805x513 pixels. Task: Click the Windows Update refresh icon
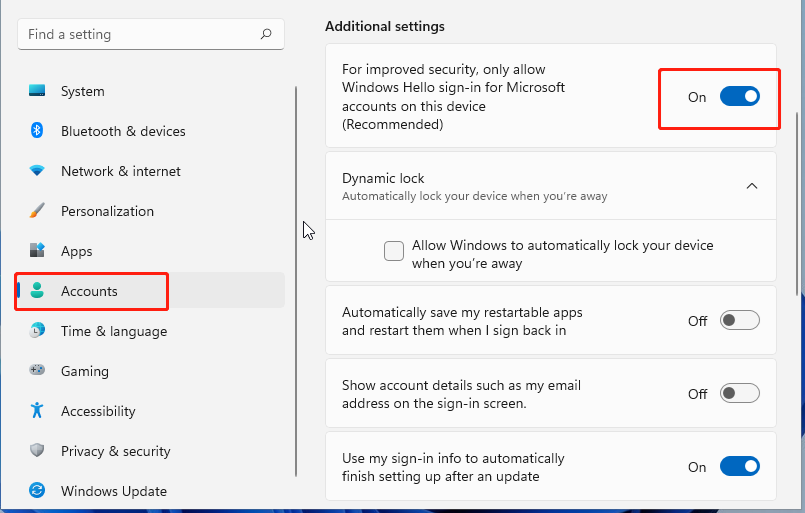[x=37, y=490]
